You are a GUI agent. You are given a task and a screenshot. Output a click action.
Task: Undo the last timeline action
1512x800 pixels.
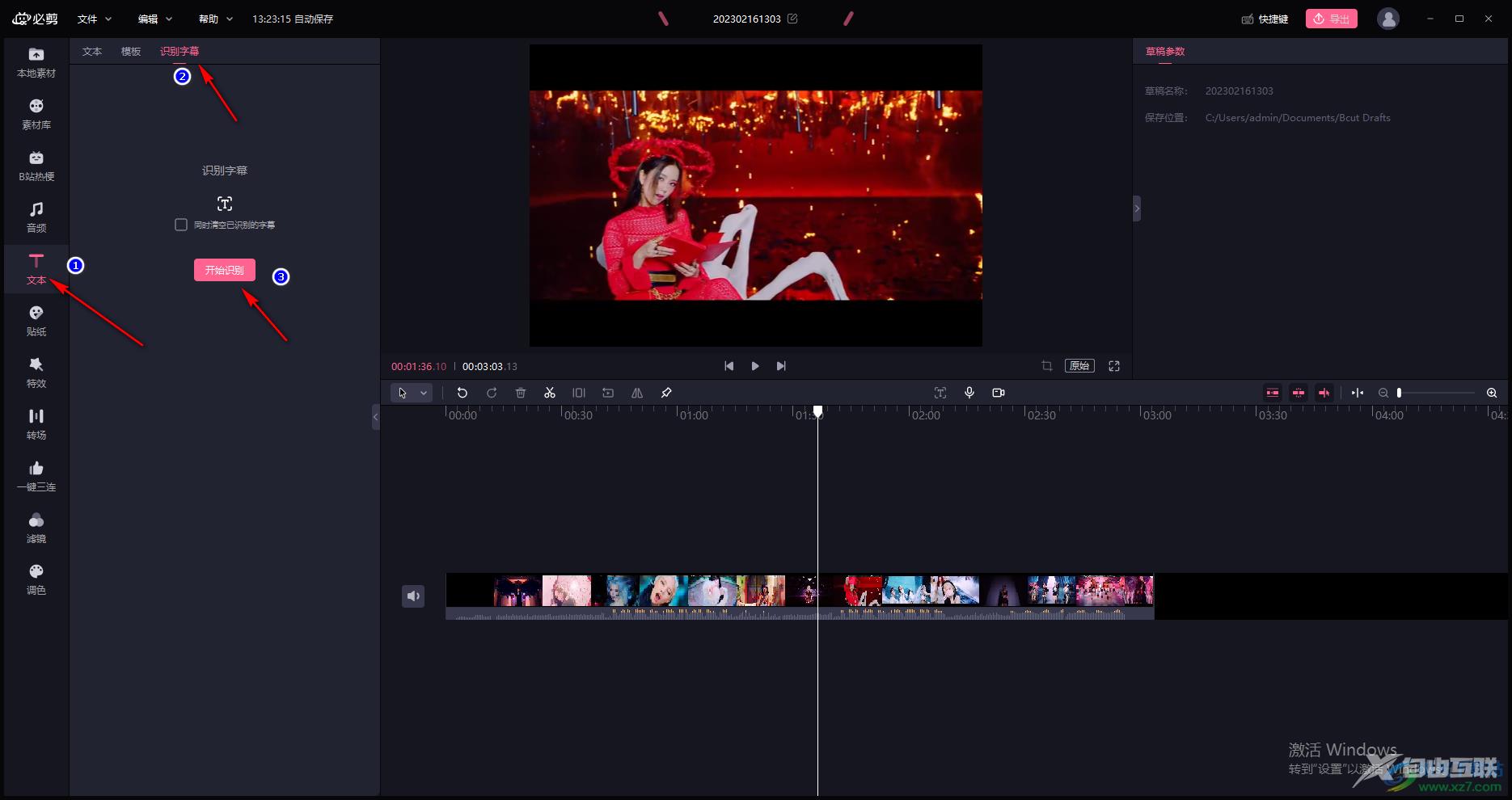pyautogui.click(x=462, y=393)
